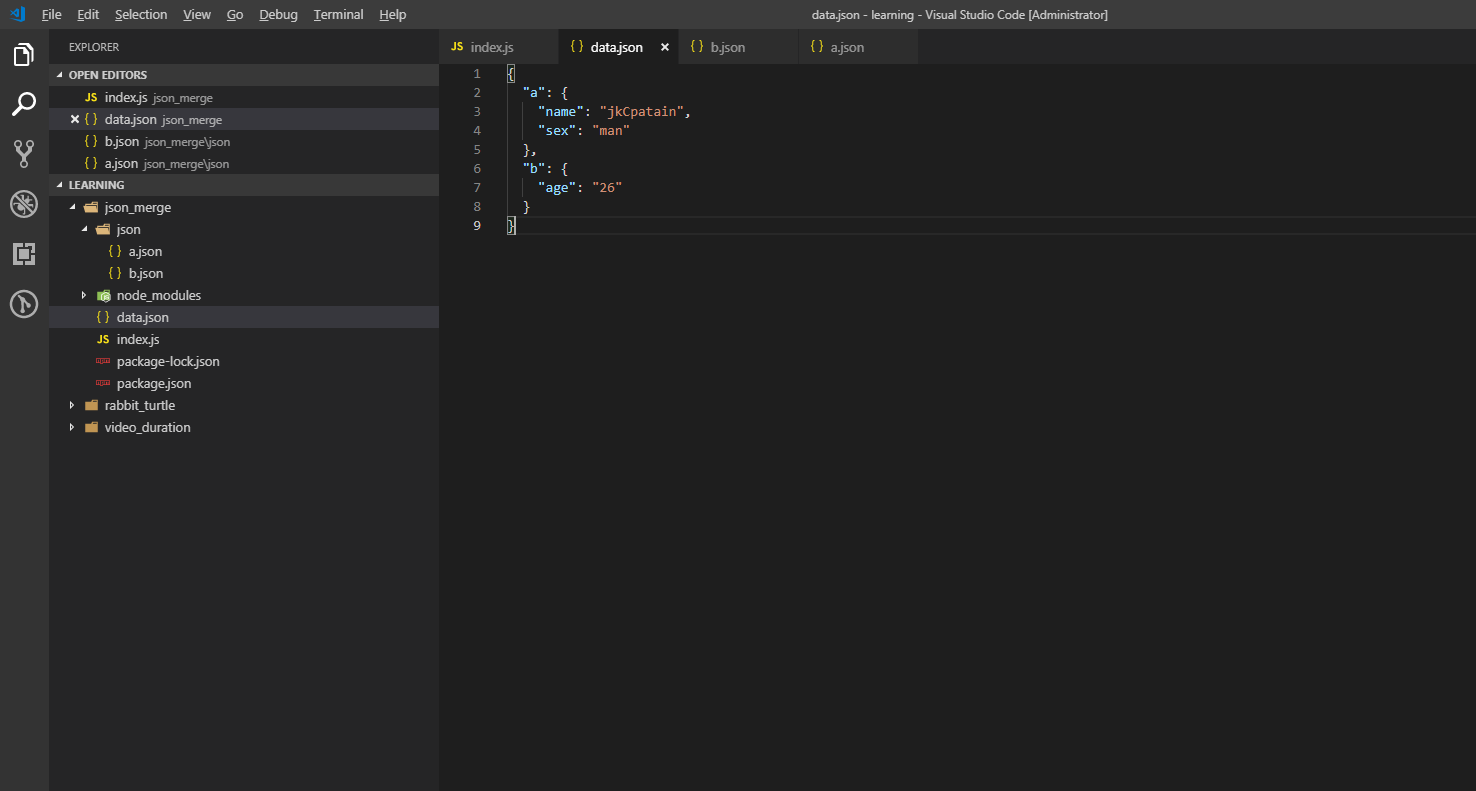This screenshot has height=791, width=1476.
Task: Close the data.json editor tab
Action: click(x=665, y=47)
